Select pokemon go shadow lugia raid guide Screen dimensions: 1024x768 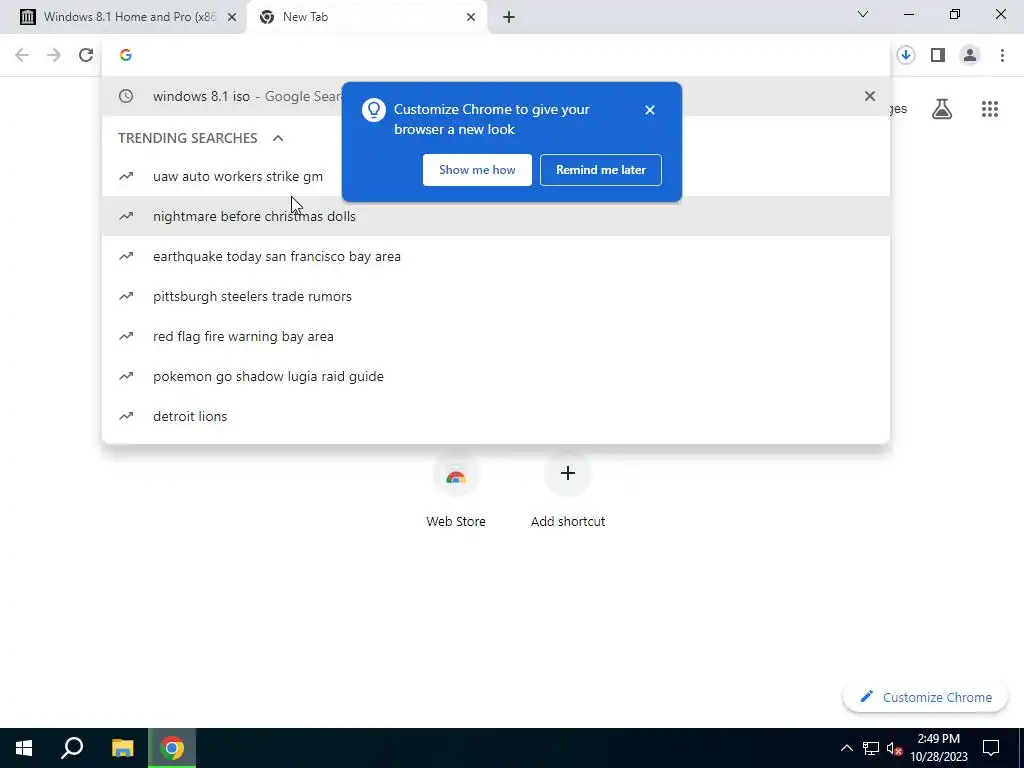click(x=496, y=376)
